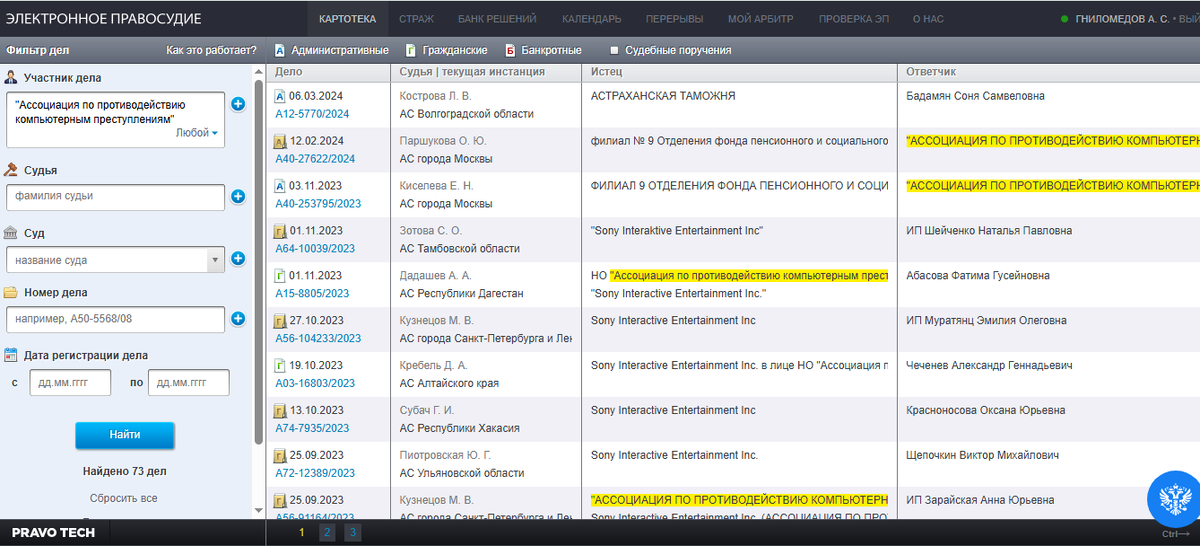Click the start date 'с' field

(x=70, y=382)
